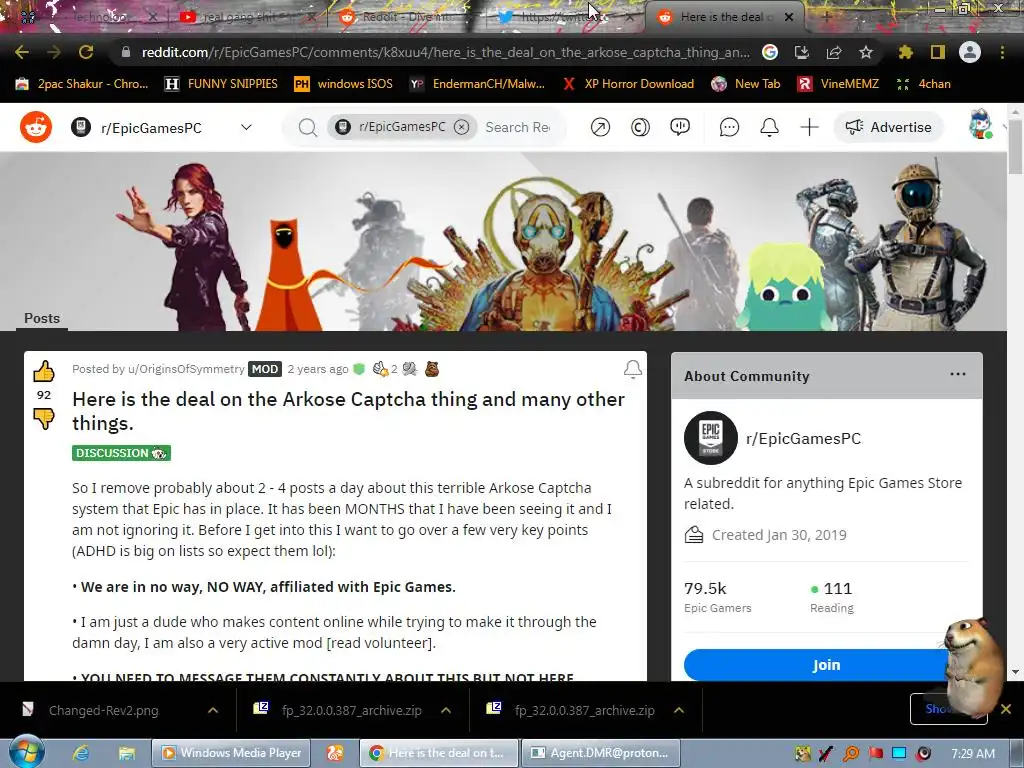Viewport: 1024px width, 768px height.
Task: Expand options for the second fp_32.0.0.387_archive.zip download
Action: click(679, 710)
